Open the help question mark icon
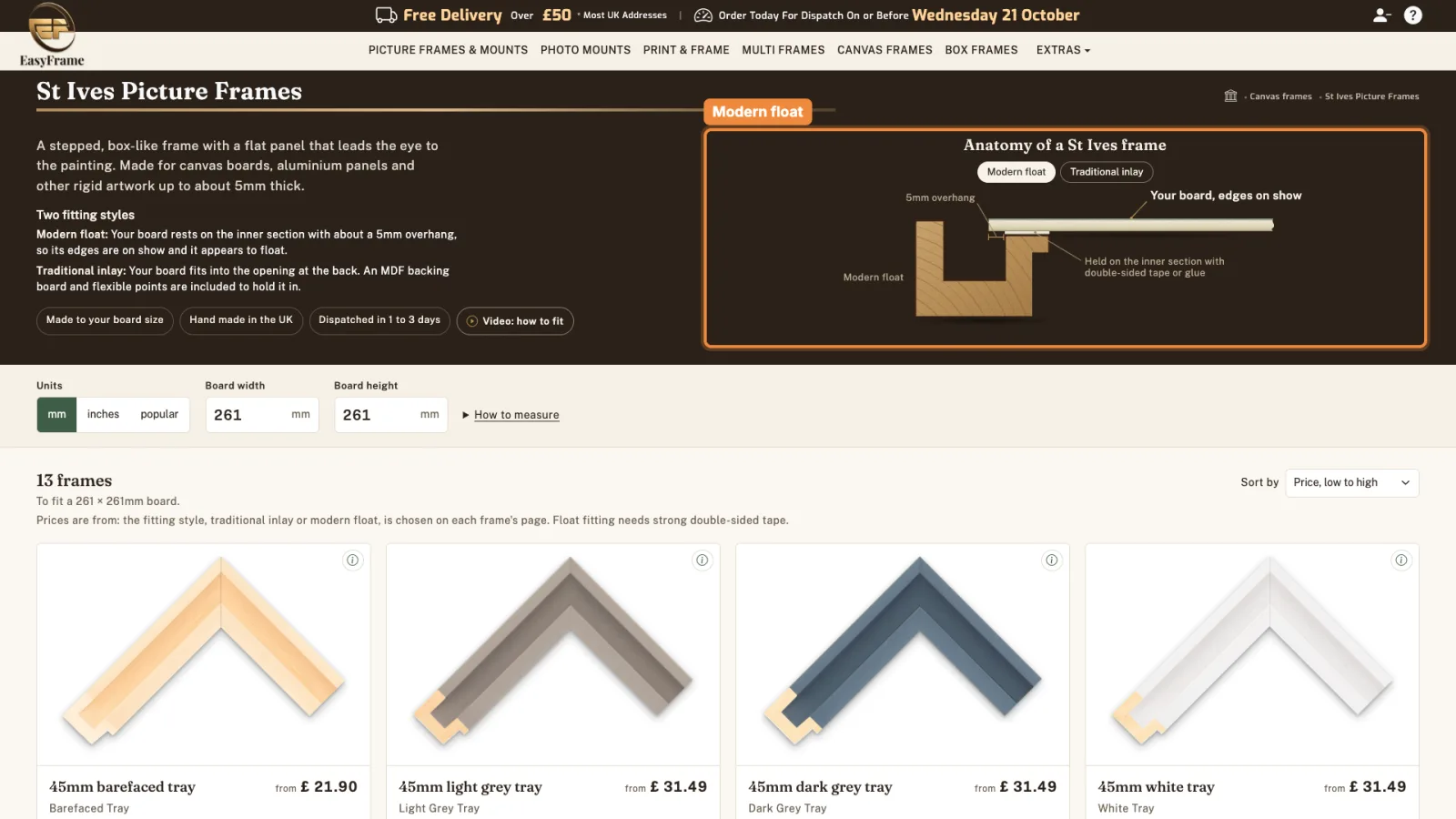Viewport: 1456px width, 819px height. point(1413,15)
